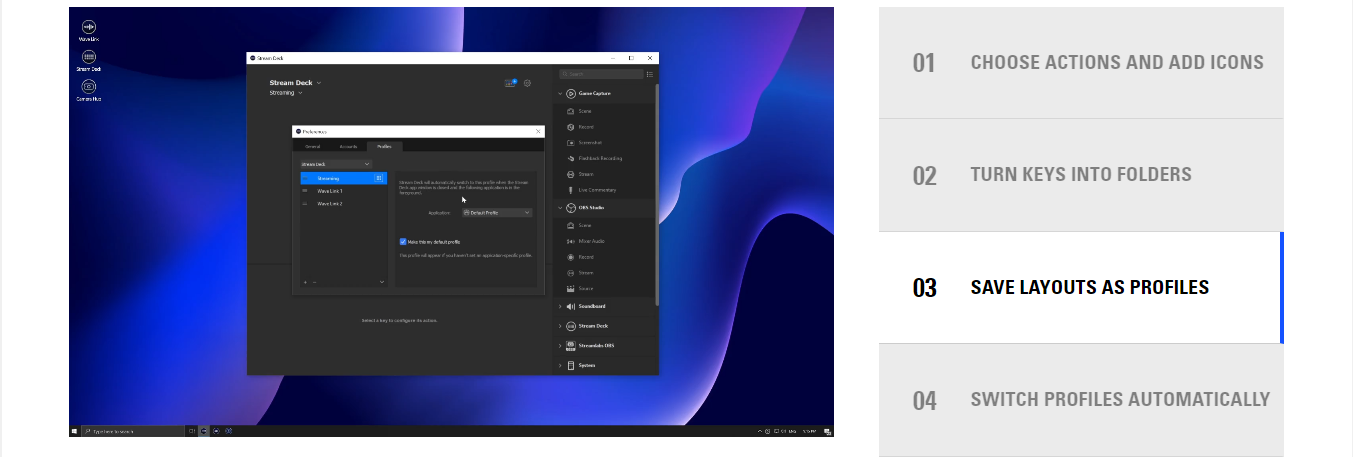Show hidden system tray icons
The image size is (1353, 457).
tap(759, 431)
